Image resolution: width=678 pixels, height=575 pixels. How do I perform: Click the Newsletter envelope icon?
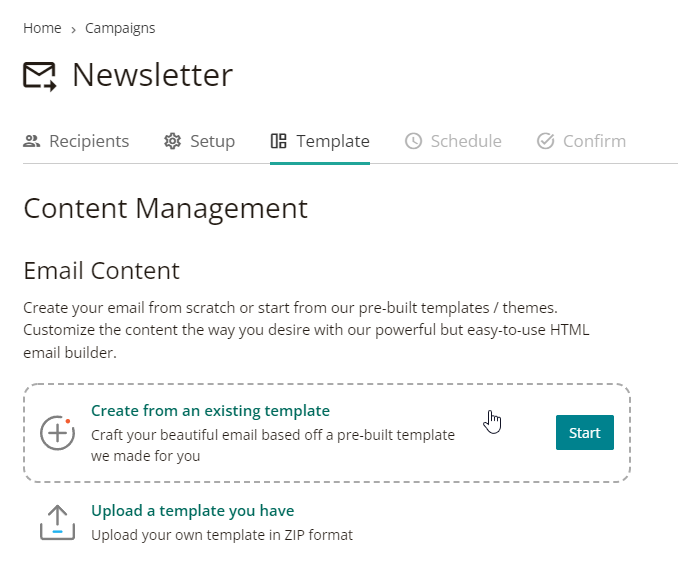[x=39, y=77]
